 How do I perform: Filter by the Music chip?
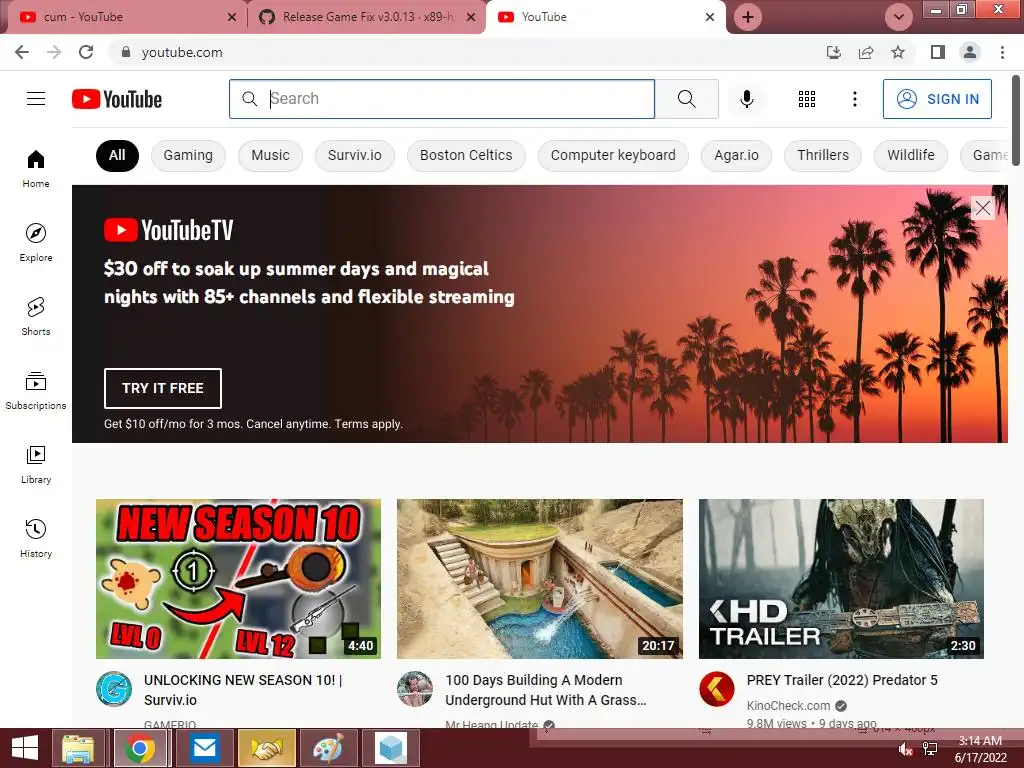(x=270, y=155)
